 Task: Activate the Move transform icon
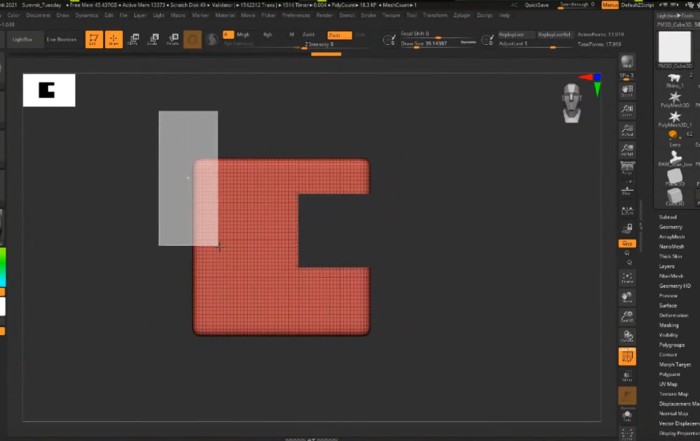coord(134,39)
